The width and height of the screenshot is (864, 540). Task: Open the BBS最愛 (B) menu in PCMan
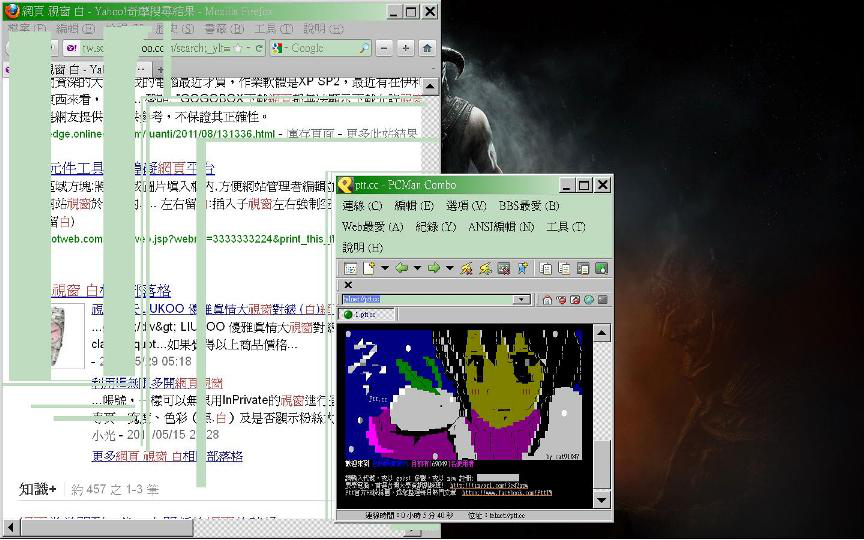coord(529,206)
